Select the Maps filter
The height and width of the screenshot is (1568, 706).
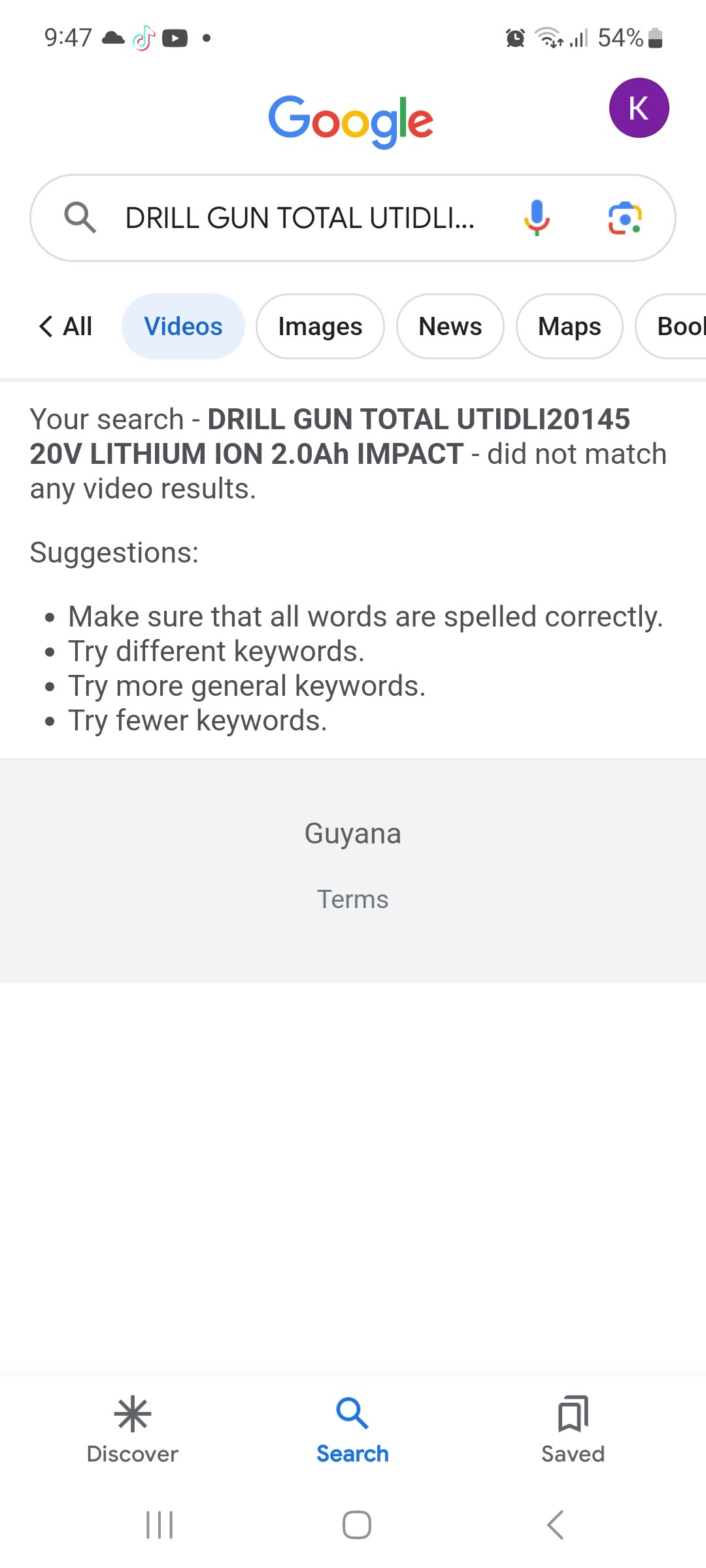pos(569,326)
